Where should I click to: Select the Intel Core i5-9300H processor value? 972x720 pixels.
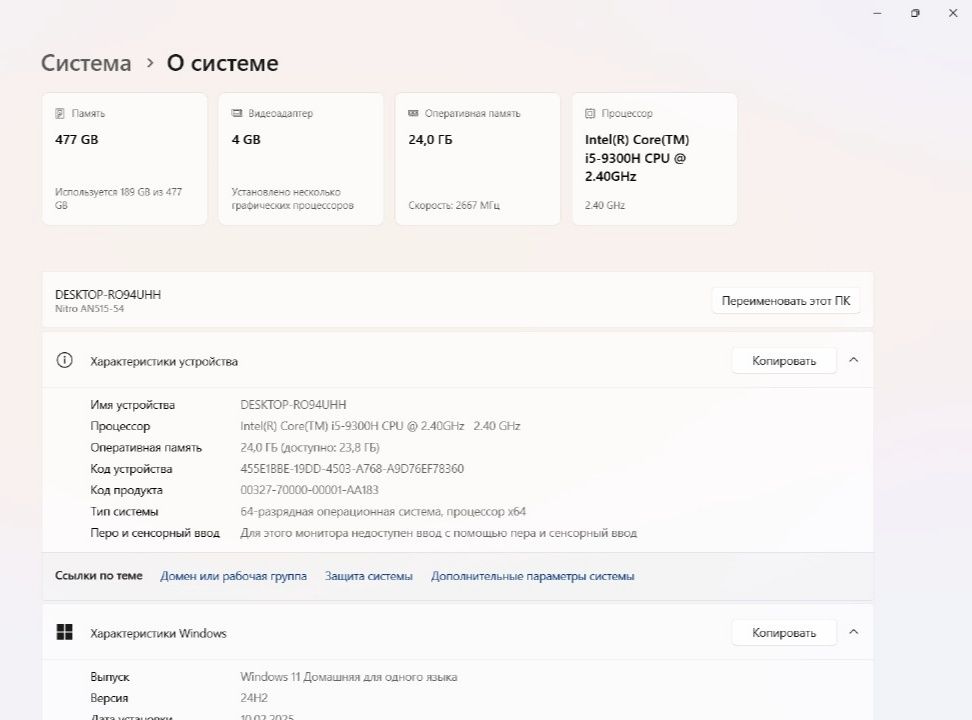[x=380, y=426]
